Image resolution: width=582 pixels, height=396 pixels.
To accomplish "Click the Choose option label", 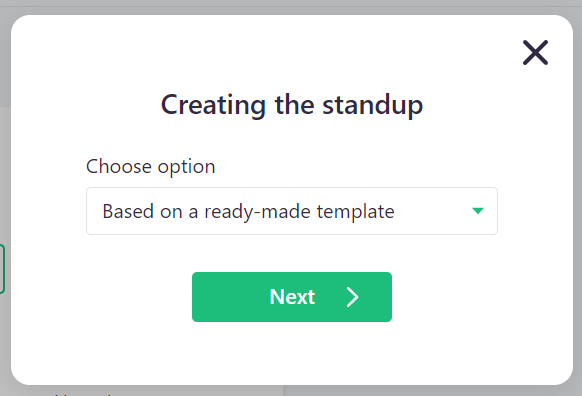I will [x=151, y=166].
